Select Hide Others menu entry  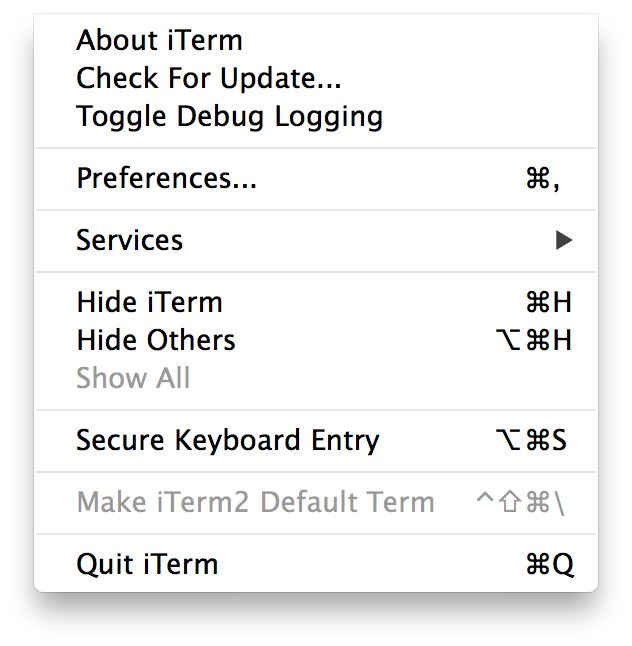tap(155, 341)
